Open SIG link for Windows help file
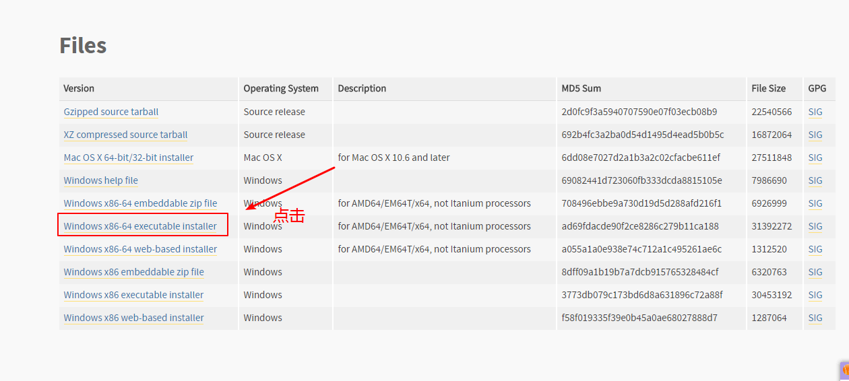The width and height of the screenshot is (849, 381). (x=815, y=180)
